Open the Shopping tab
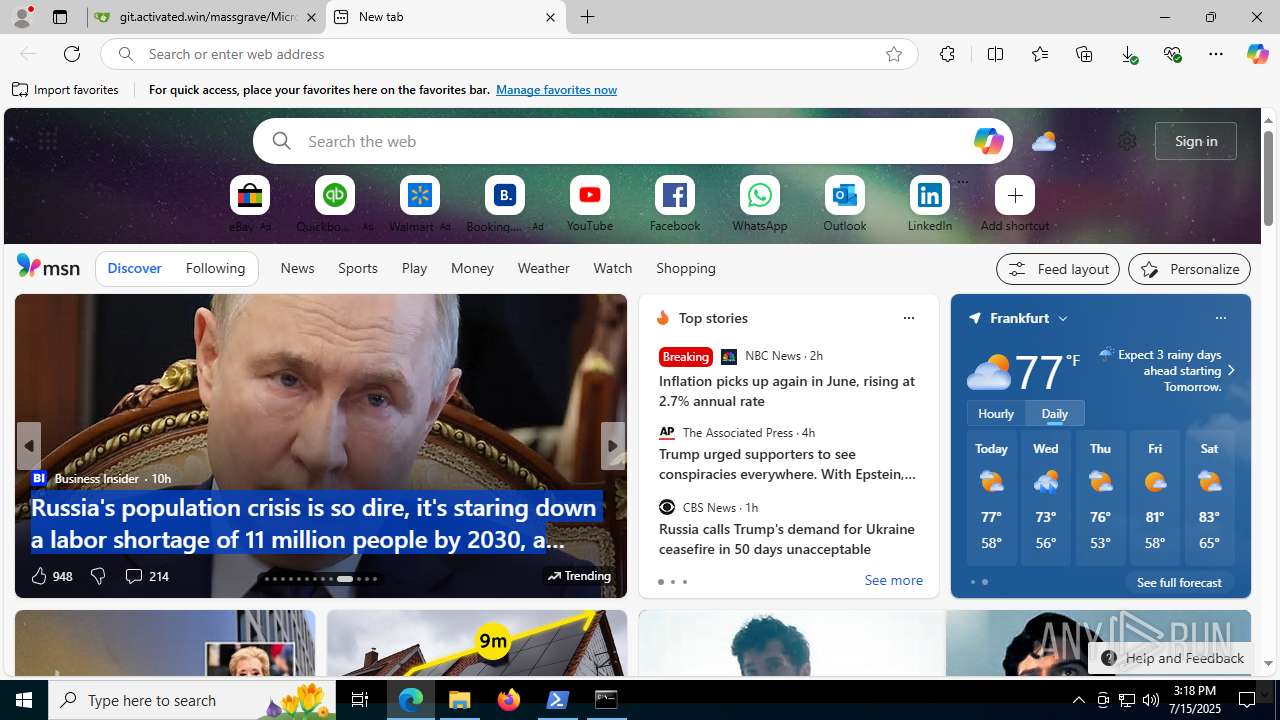 pos(686,268)
